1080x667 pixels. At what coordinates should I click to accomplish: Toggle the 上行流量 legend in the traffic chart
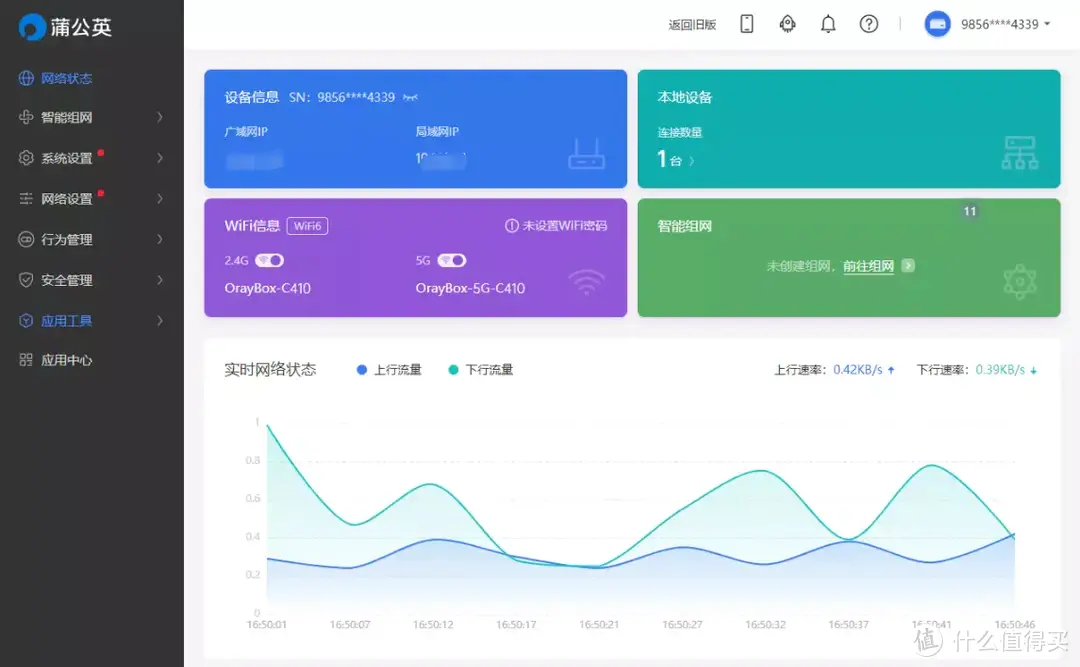click(388, 369)
